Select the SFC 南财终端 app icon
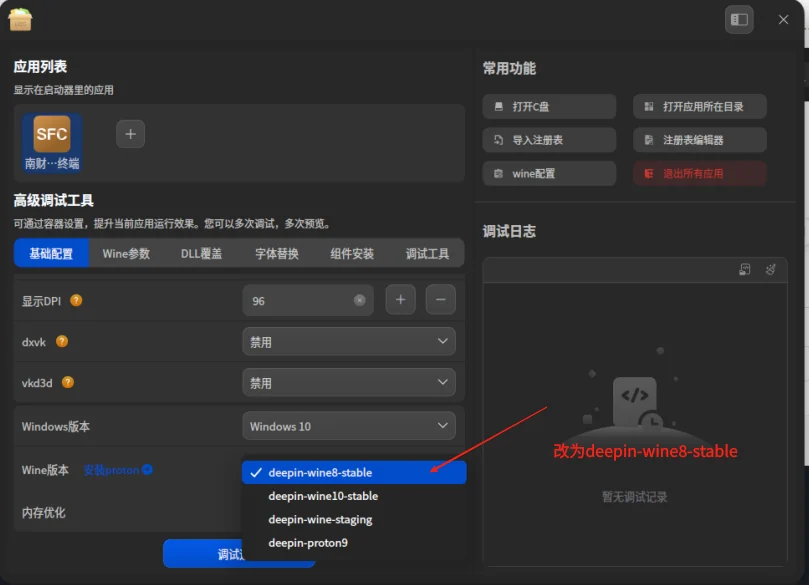Screen dimensions: 809x585 (x=52, y=142)
